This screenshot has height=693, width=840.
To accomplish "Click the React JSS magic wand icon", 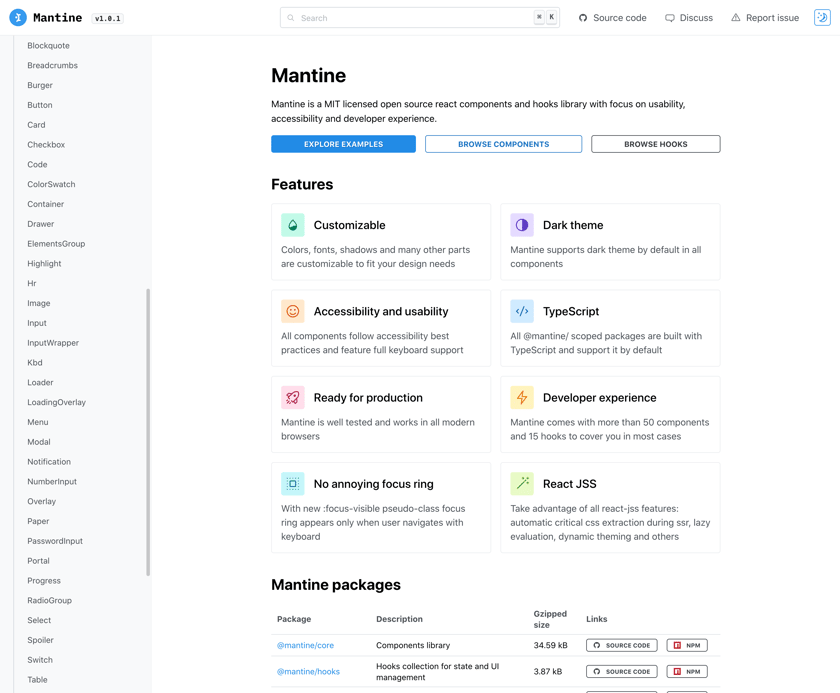I will (x=522, y=484).
